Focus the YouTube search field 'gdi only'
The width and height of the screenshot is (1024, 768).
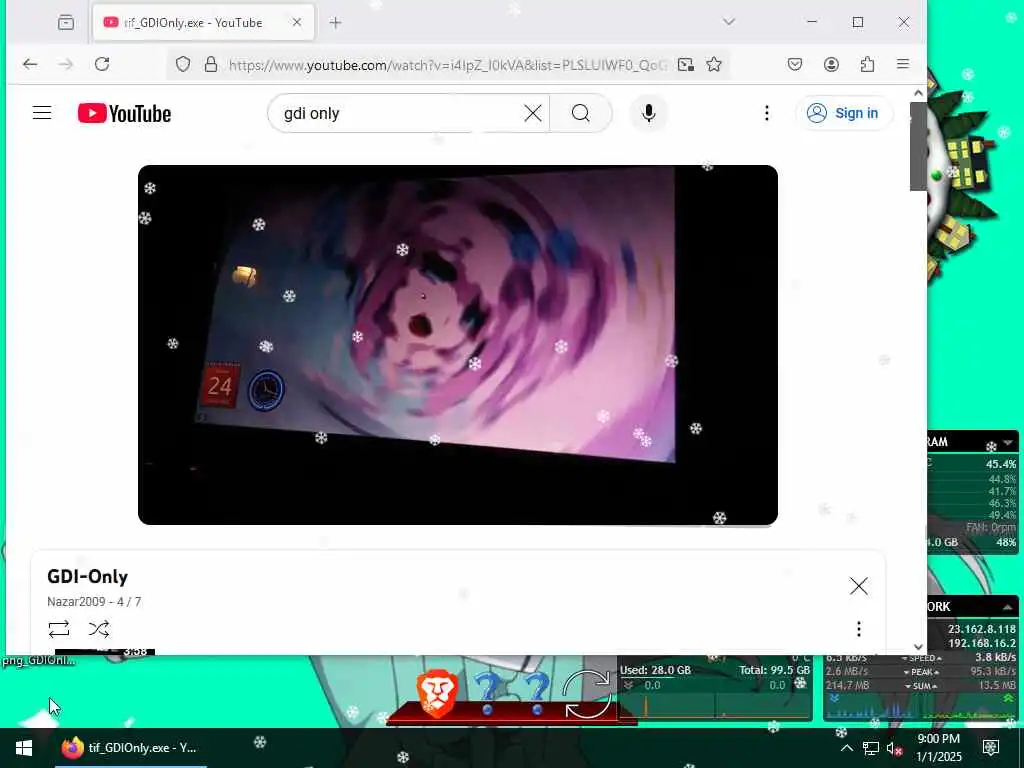(x=398, y=113)
